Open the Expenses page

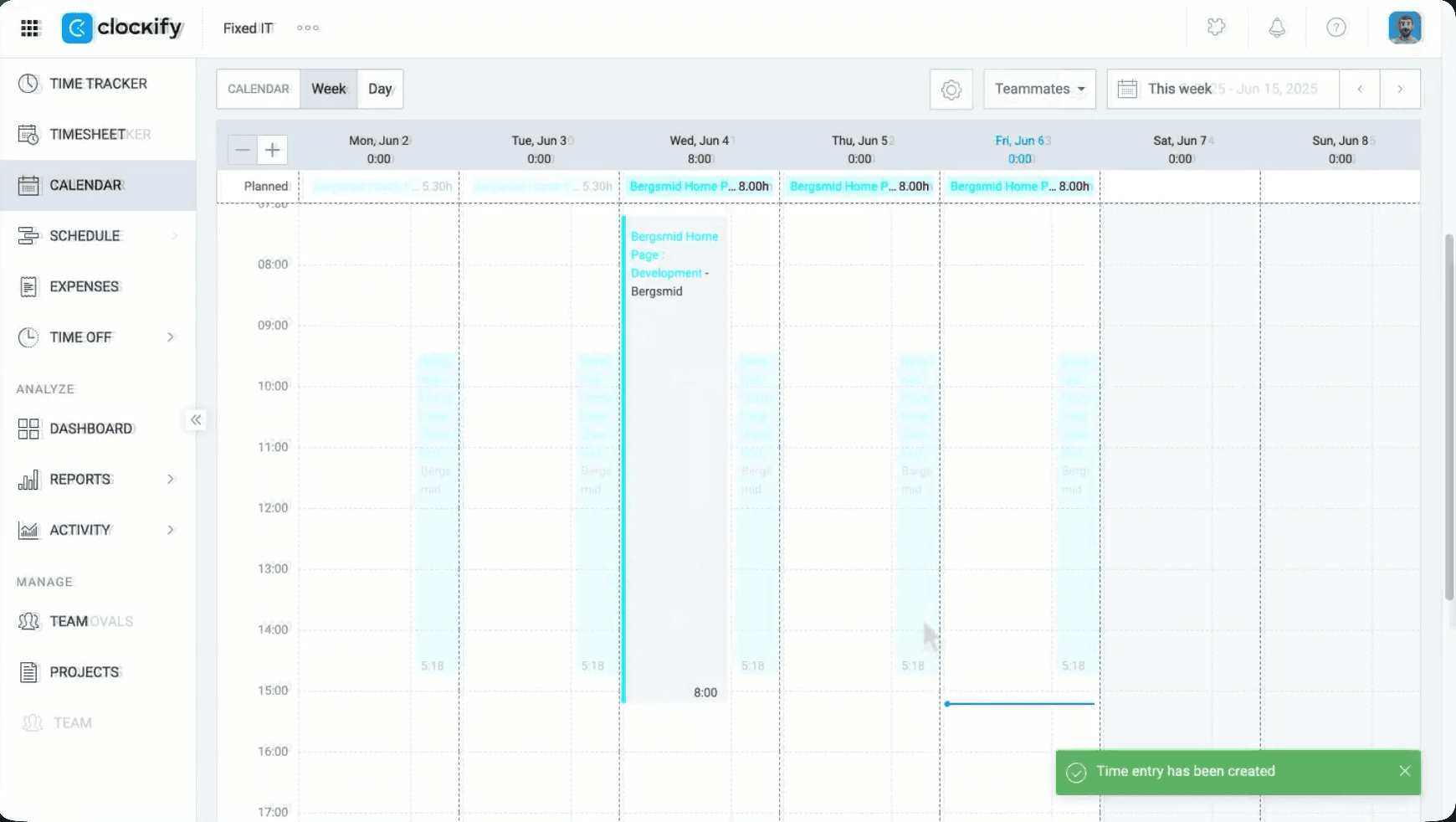[98, 286]
